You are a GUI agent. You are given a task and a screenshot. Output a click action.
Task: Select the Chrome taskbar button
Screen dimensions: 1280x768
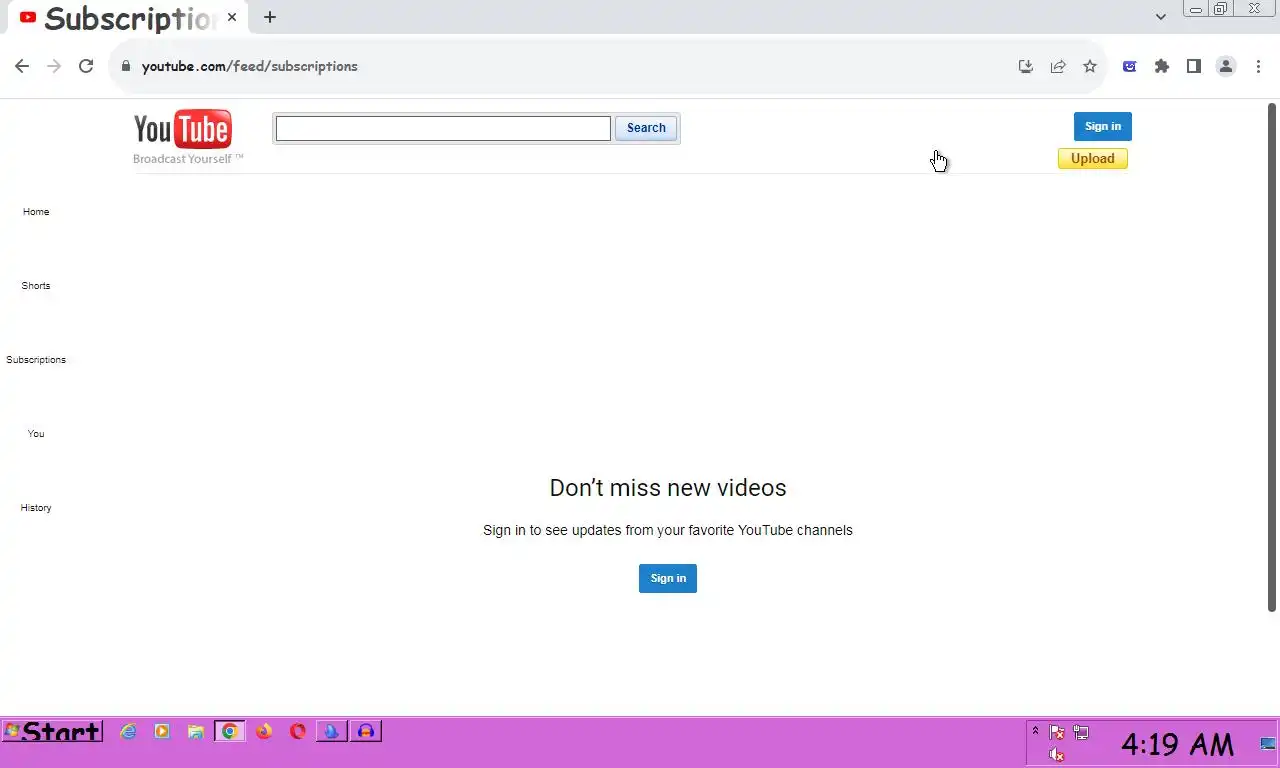coord(230,732)
